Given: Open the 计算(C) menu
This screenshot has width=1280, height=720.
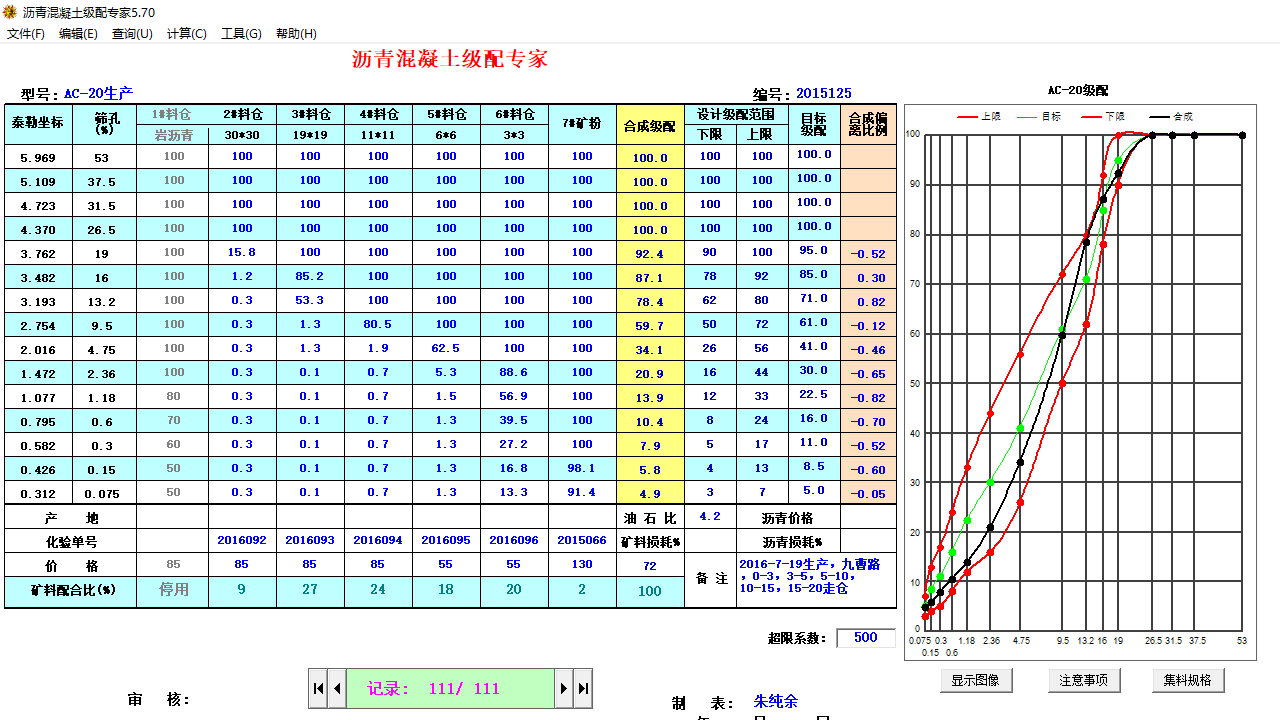Looking at the screenshot, I should 186,33.
